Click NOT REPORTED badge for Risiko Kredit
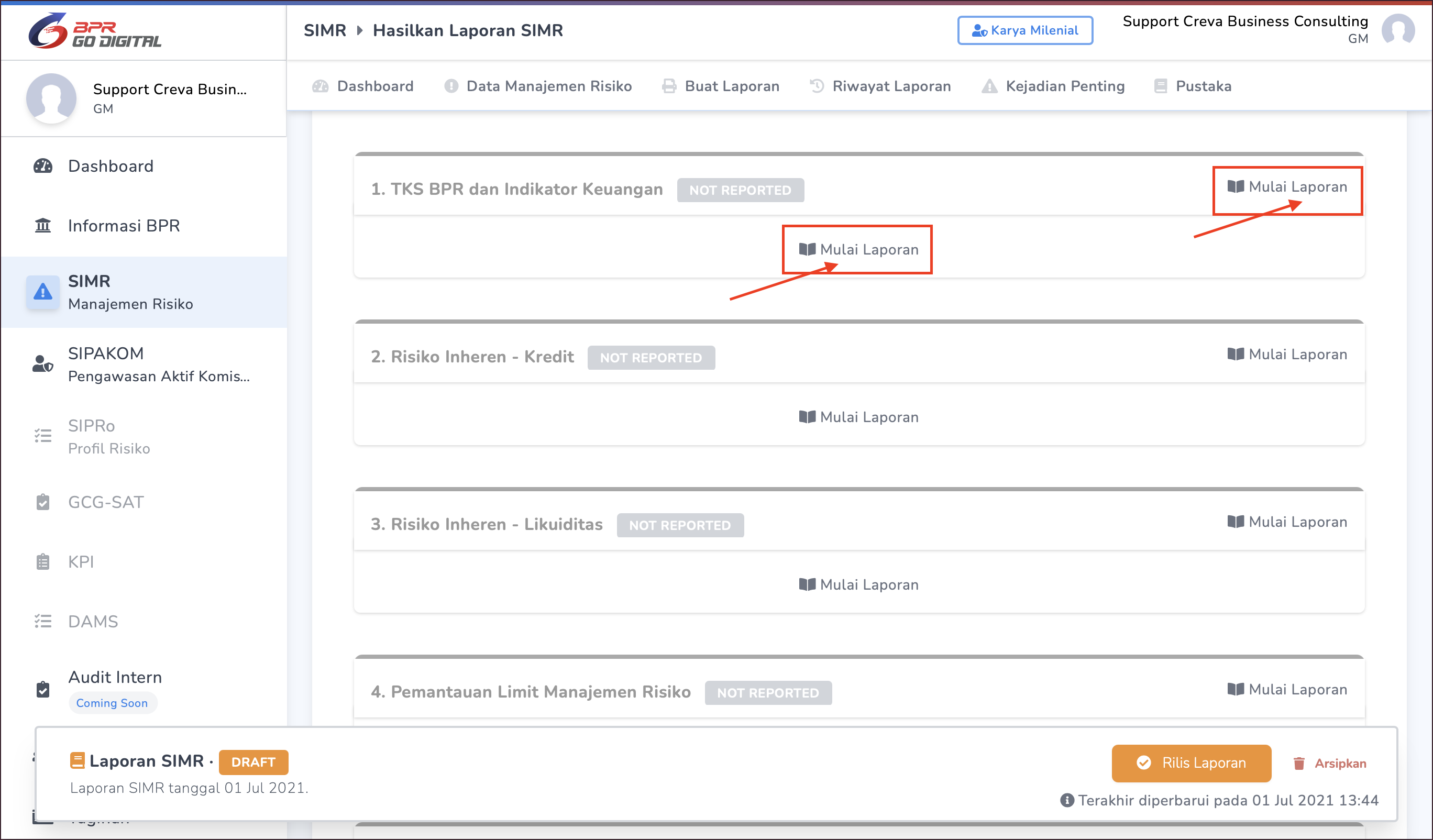Viewport: 1433px width, 840px height. [651, 358]
